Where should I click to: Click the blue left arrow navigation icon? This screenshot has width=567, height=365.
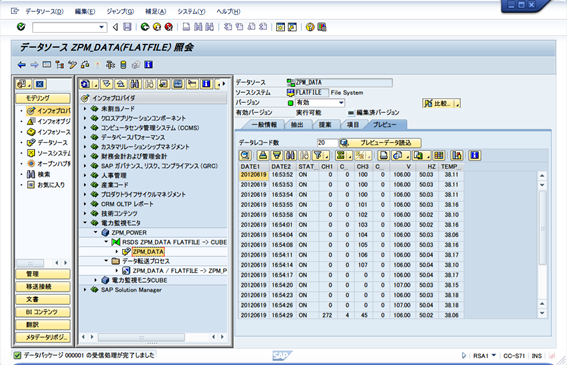click(22, 65)
